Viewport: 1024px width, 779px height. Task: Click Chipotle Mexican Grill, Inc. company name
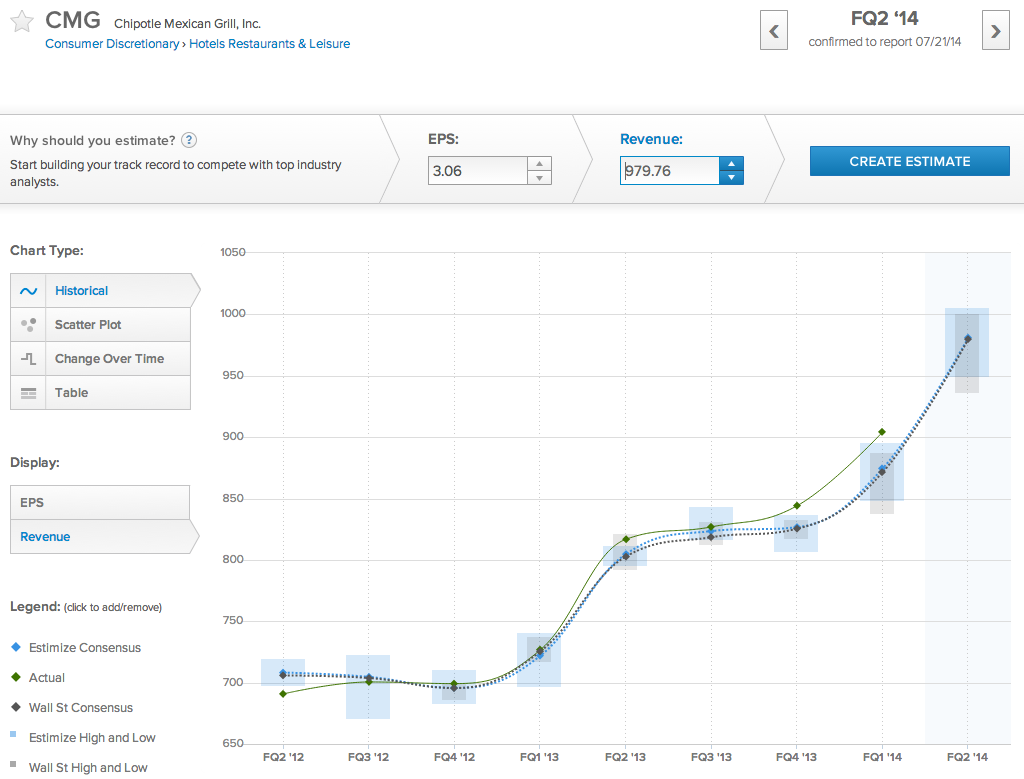[187, 24]
